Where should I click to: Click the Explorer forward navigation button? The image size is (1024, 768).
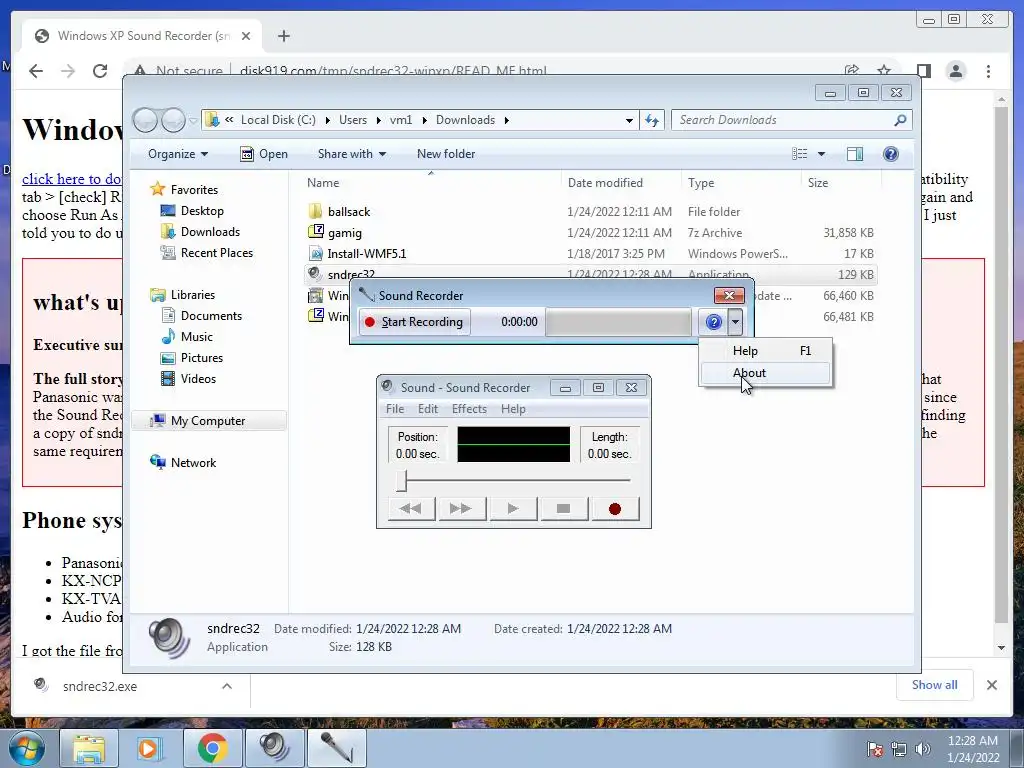[x=173, y=120]
